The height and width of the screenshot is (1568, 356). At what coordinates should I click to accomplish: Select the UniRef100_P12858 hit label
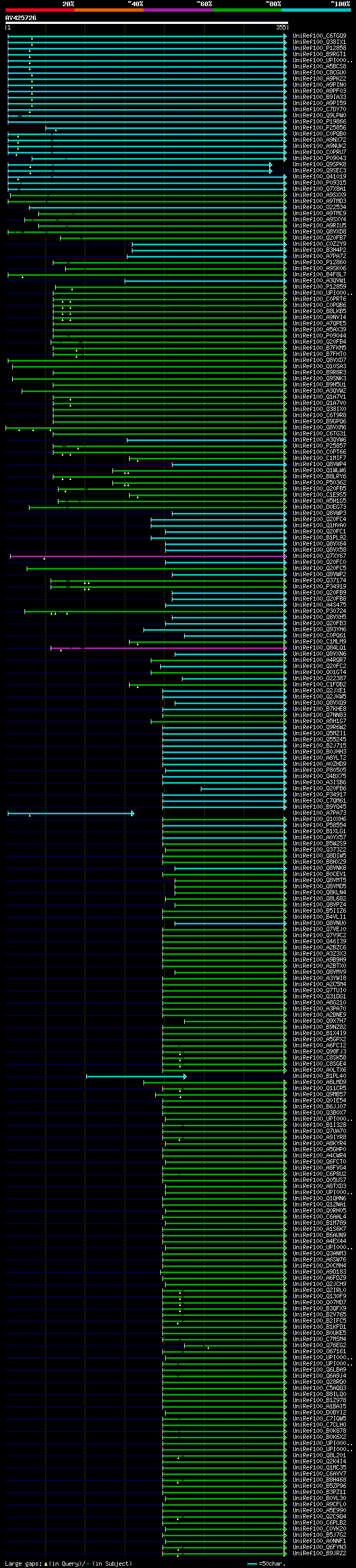pyautogui.click(x=319, y=48)
